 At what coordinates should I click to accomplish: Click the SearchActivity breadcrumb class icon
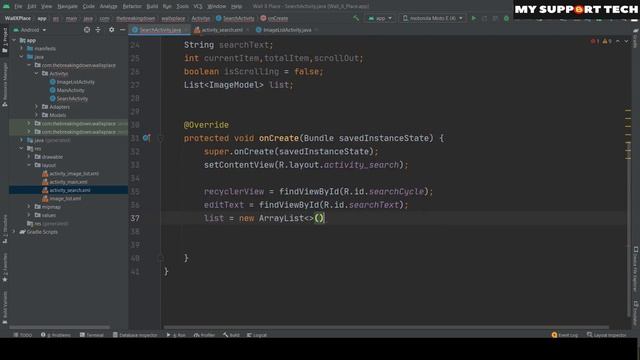[x=218, y=18]
